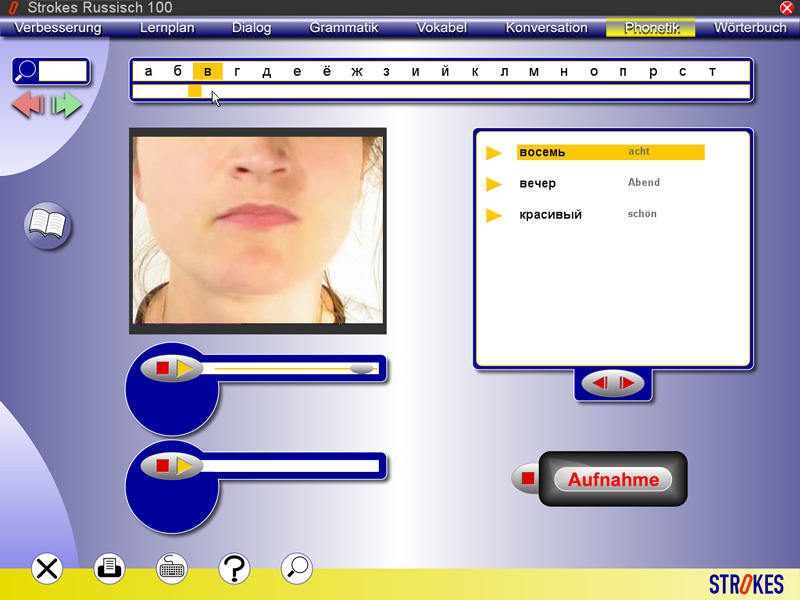Viewport: 800px width, 600px height.
Task: Open the Lernplan section
Action: pos(167,28)
